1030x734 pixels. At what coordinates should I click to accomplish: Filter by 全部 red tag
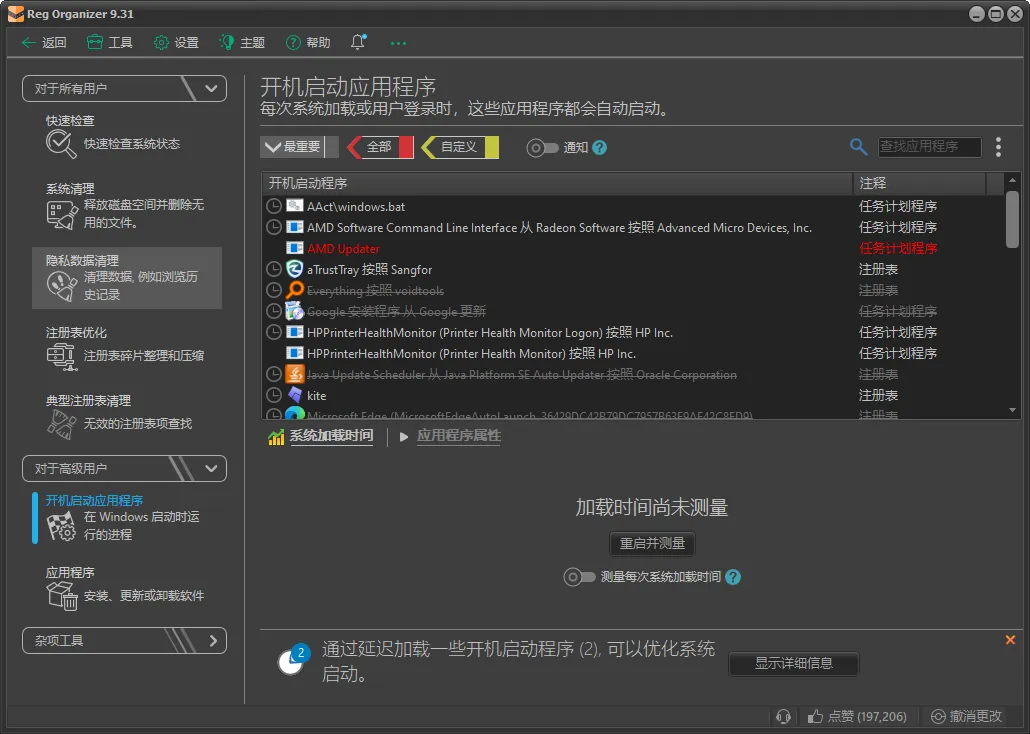coord(380,147)
